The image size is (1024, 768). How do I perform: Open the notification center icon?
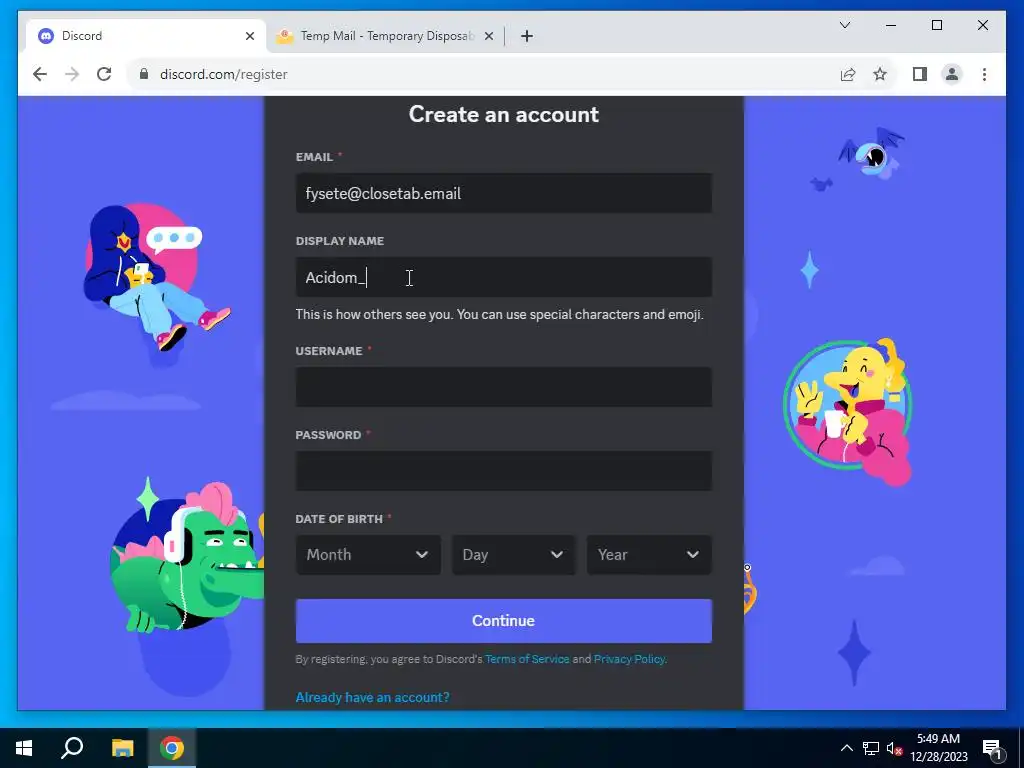(992, 748)
